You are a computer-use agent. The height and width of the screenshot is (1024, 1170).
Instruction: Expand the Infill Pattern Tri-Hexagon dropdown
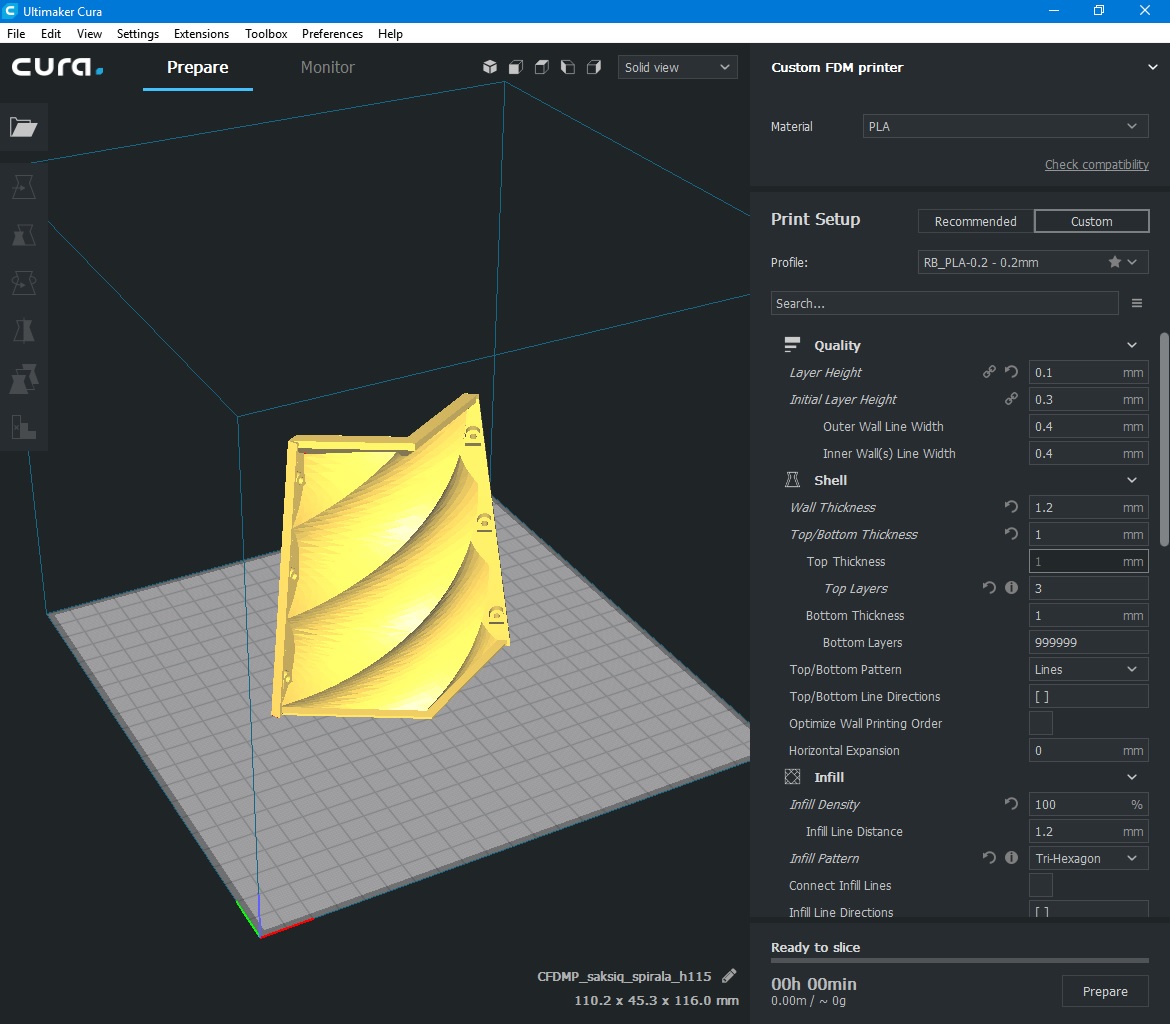pos(1087,858)
